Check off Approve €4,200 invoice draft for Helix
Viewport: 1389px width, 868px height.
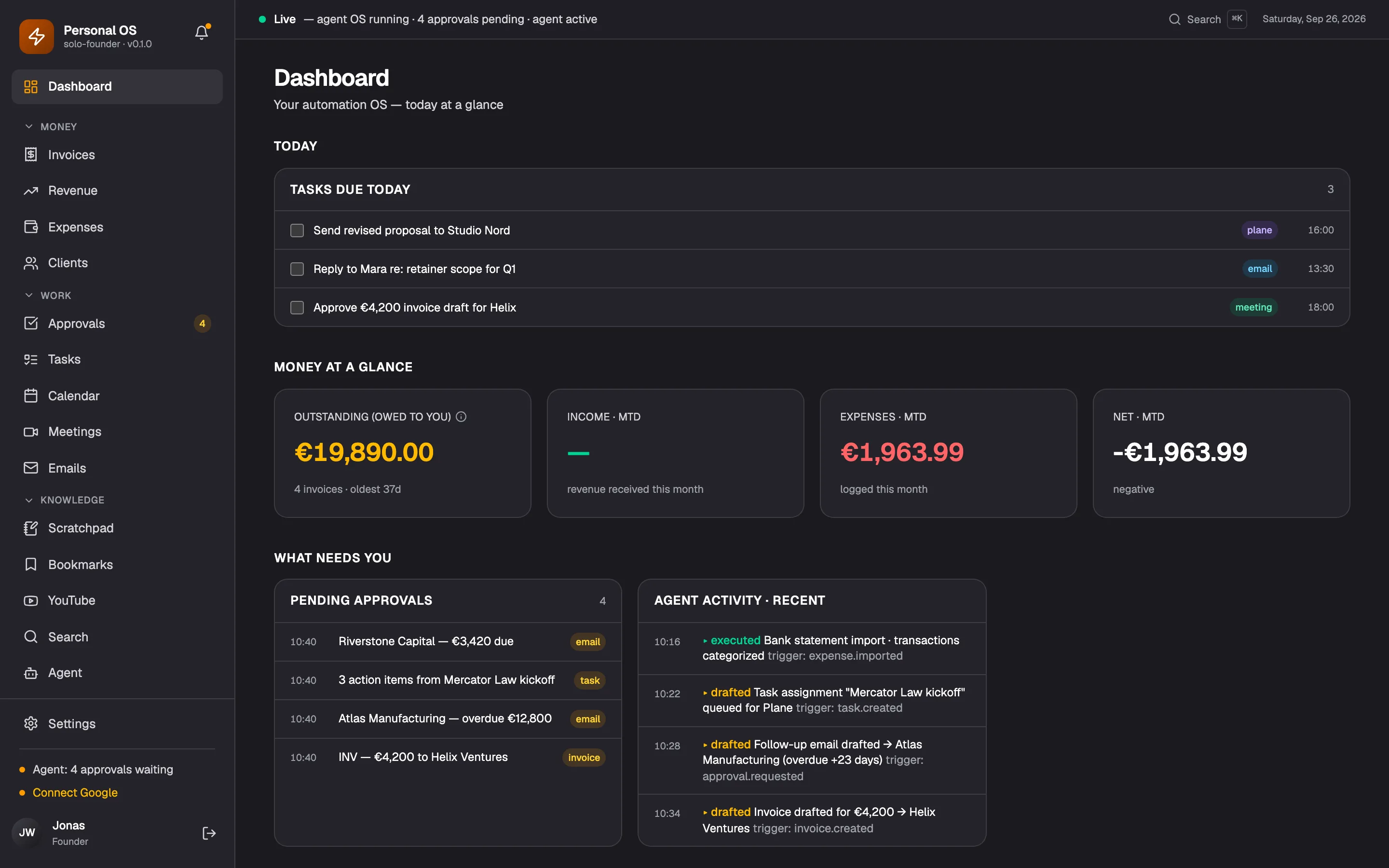point(297,307)
